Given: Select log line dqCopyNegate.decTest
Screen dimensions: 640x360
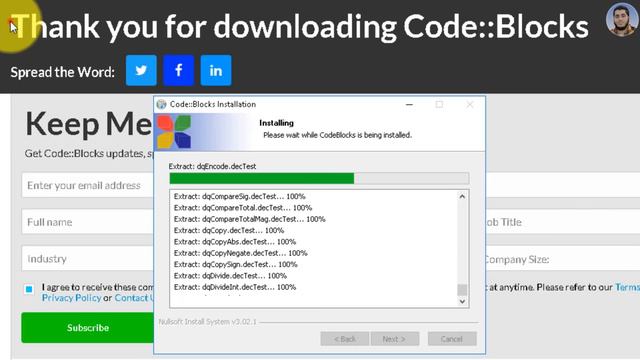Looking at the screenshot, I should click(x=241, y=253).
